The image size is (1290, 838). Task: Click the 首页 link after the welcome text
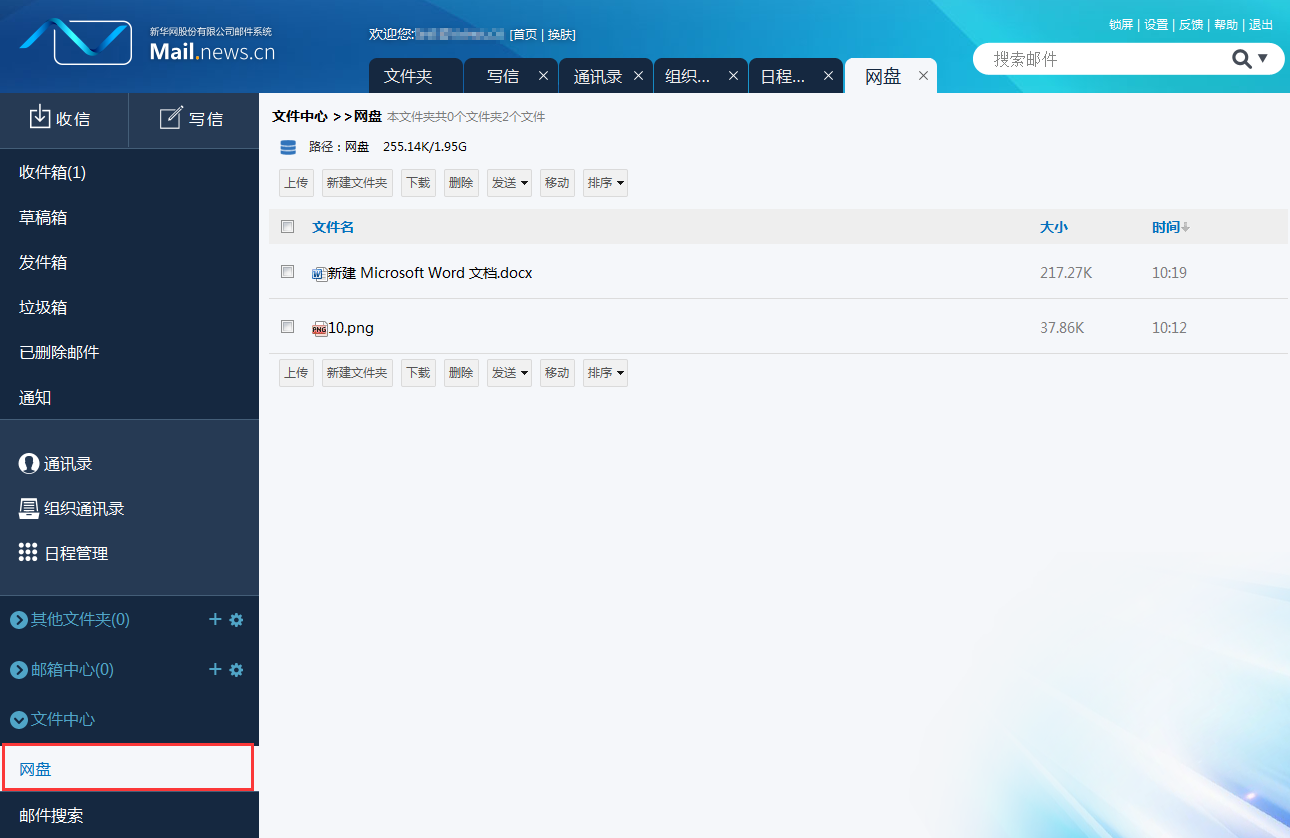pyautogui.click(x=525, y=35)
